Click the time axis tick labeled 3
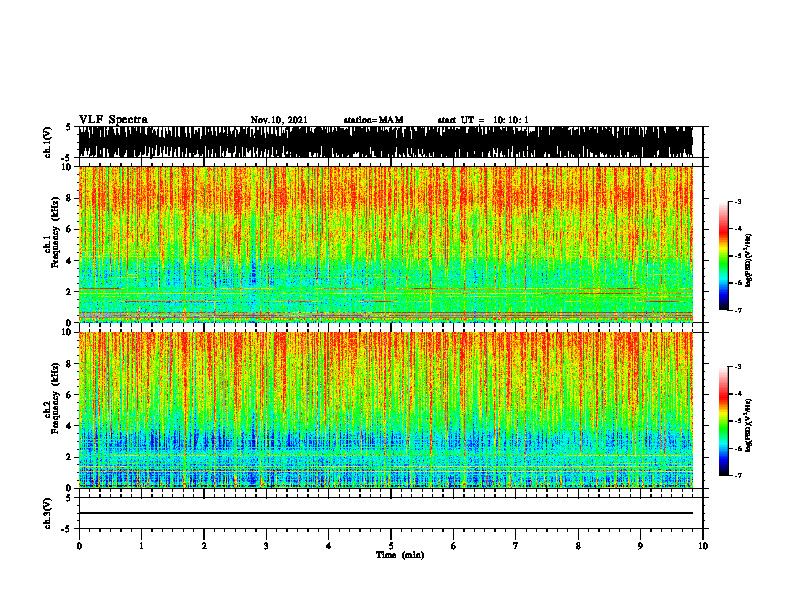 [x=266, y=546]
